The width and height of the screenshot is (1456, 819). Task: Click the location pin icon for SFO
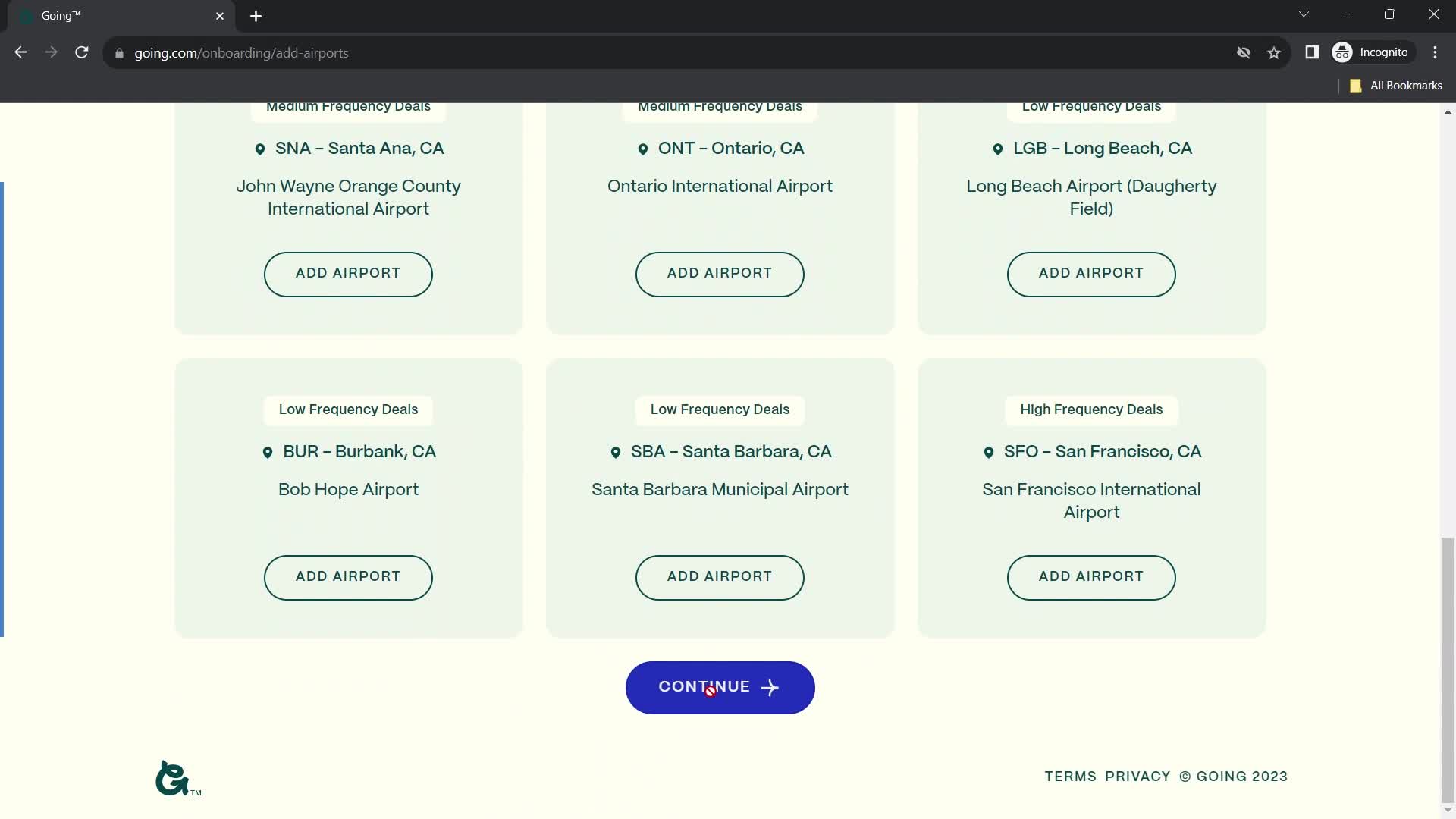coord(988,451)
